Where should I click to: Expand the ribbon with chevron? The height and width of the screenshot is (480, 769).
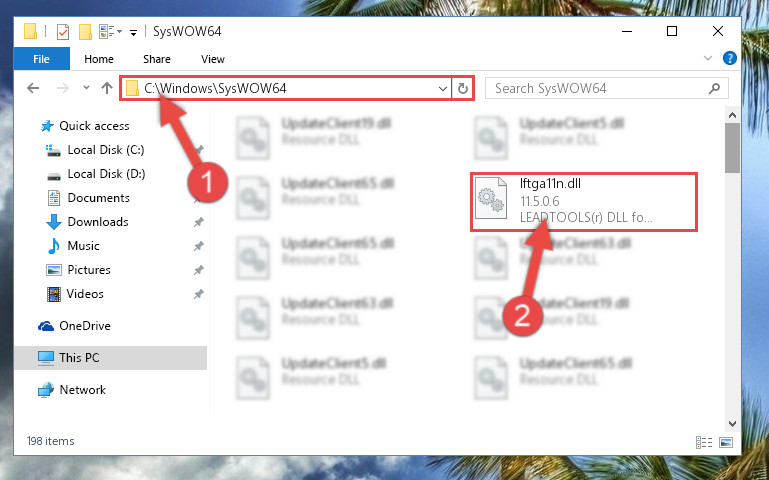tap(708, 58)
